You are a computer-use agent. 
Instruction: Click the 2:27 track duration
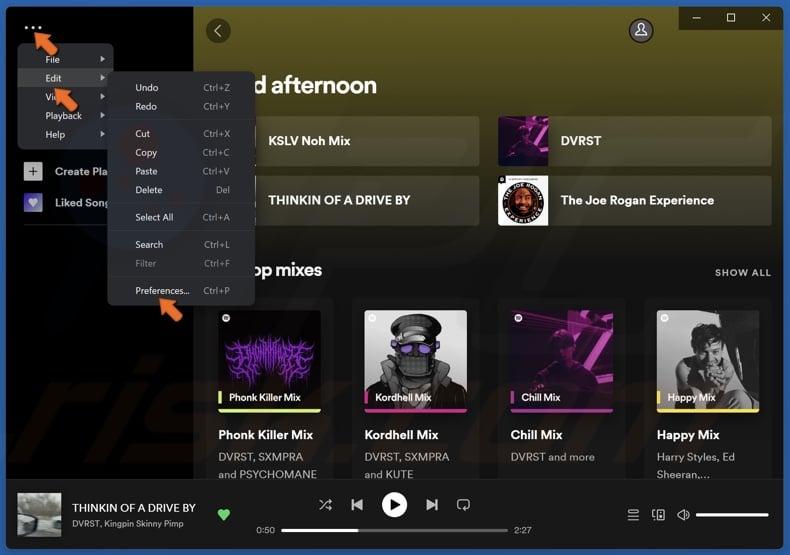(522, 530)
